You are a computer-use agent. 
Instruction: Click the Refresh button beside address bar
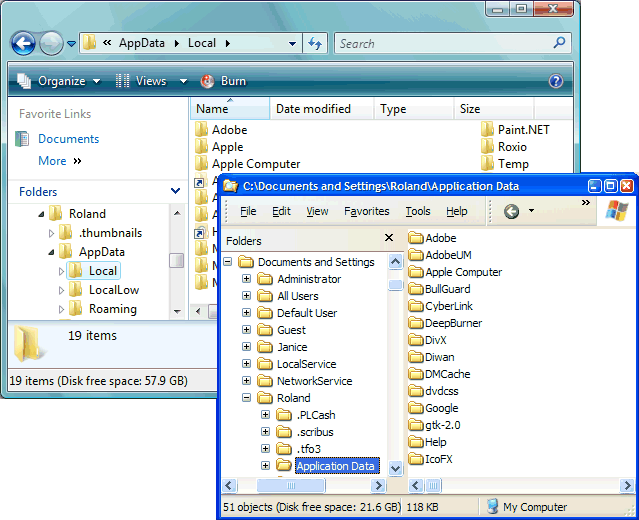(316, 44)
